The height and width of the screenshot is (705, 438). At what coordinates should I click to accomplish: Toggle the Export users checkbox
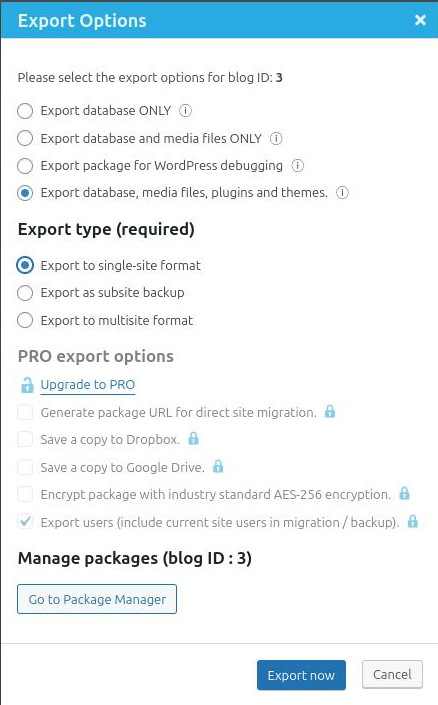25,522
